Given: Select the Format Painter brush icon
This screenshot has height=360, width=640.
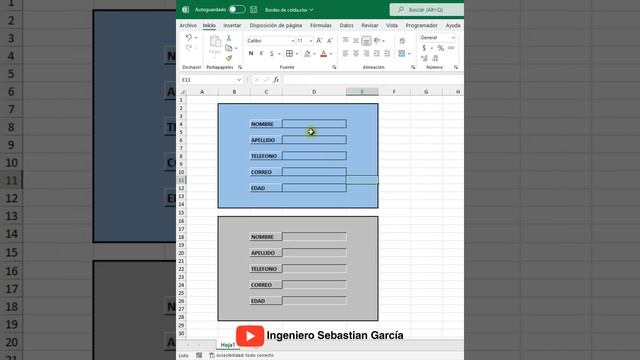Looking at the screenshot, I should (229, 58).
